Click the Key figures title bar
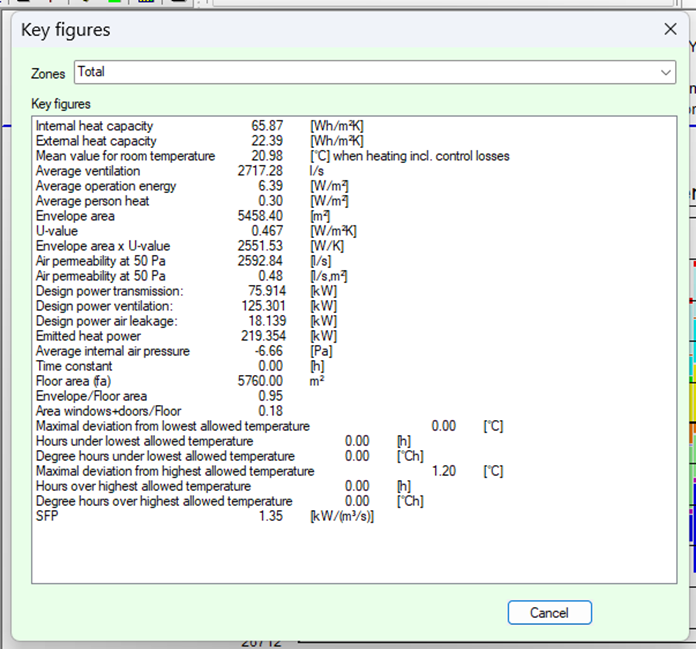Screen dimensions: 696x649 click(300, 29)
